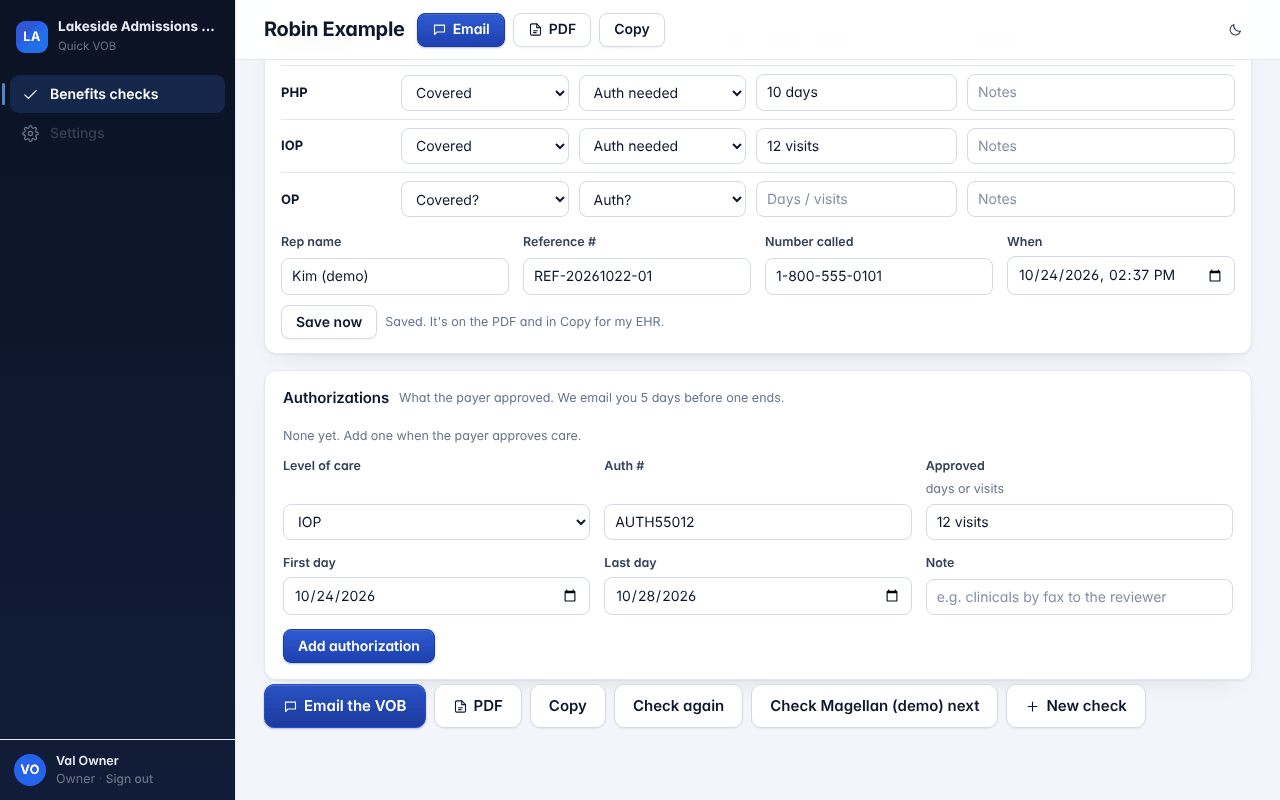Open Level of care dropdown
This screenshot has width=1280, height=800.
click(436, 522)
